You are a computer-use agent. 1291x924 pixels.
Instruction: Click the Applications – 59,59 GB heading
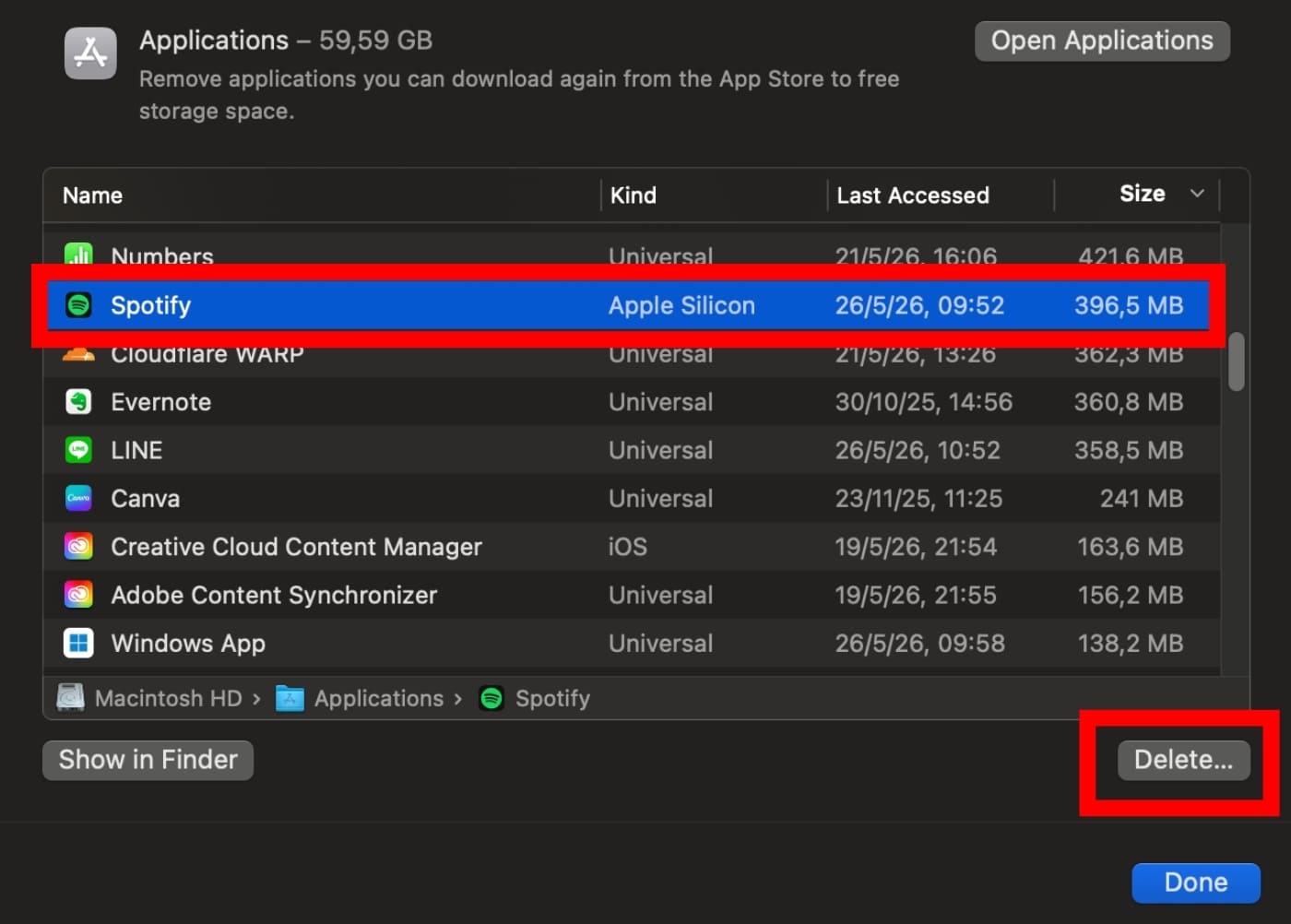[x=286, y=41]
